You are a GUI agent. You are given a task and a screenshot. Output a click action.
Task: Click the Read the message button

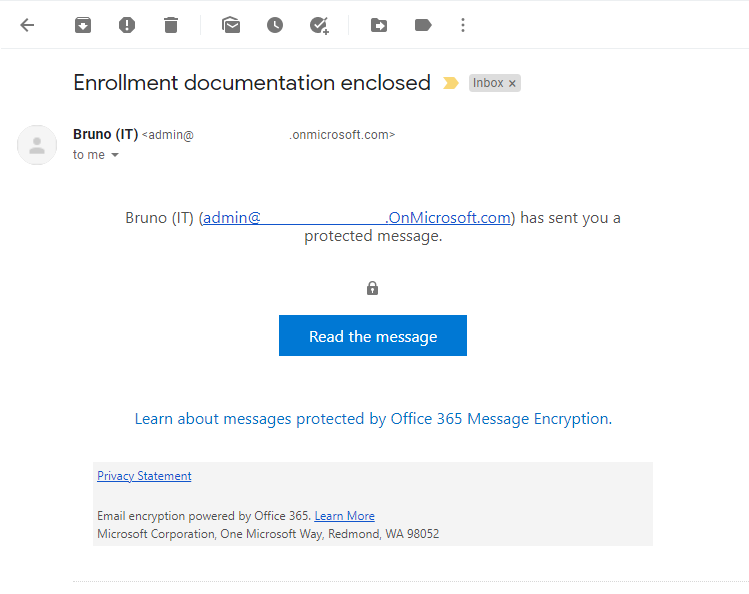373,336
